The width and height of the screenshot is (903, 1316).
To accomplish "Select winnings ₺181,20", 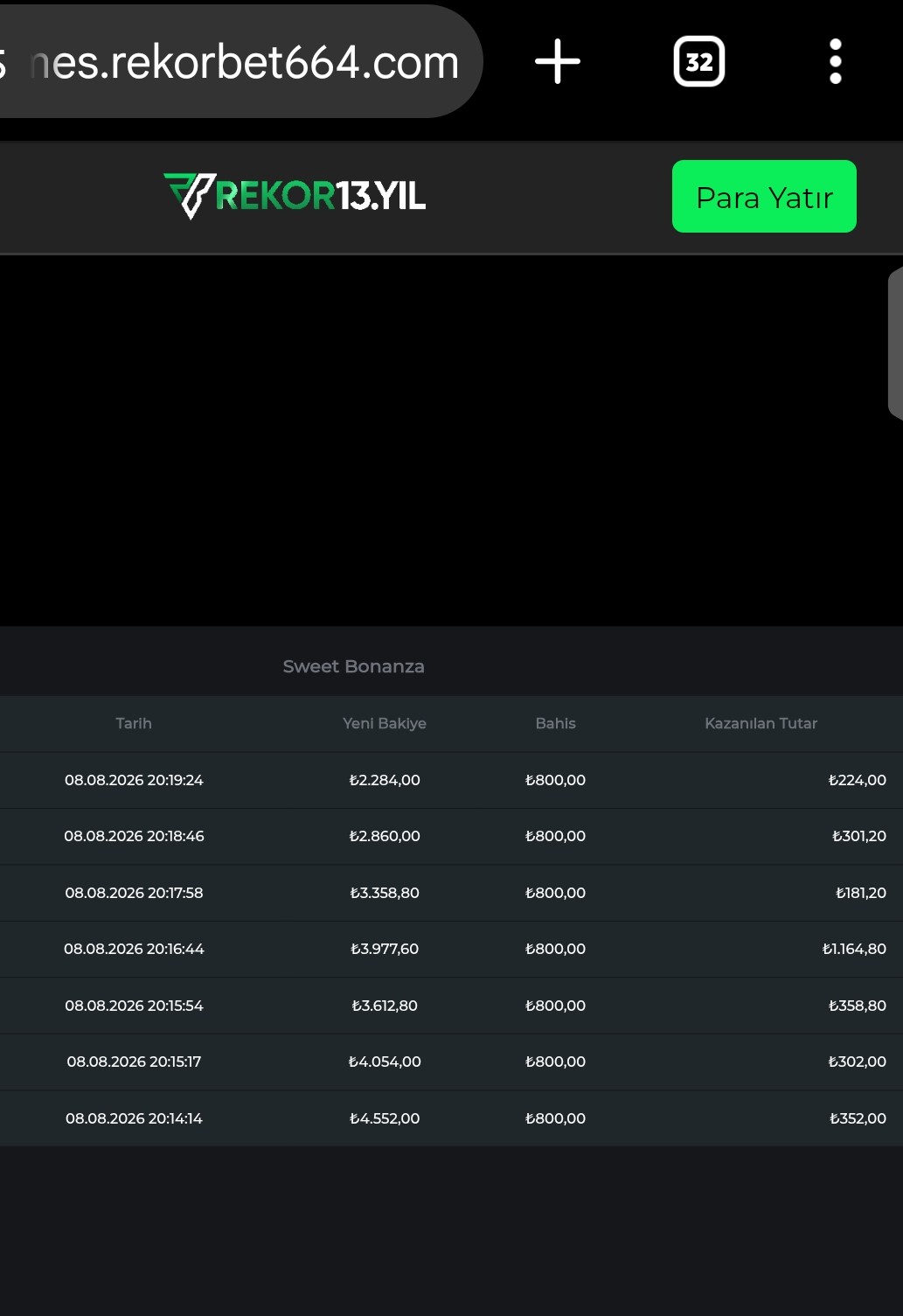I will coord(860,893).
